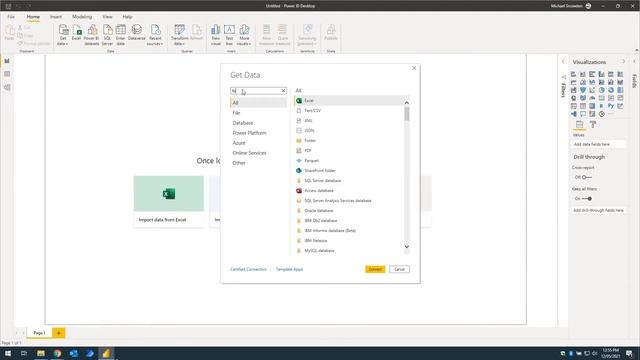Open the Certified Connectors link

[248, 269]
